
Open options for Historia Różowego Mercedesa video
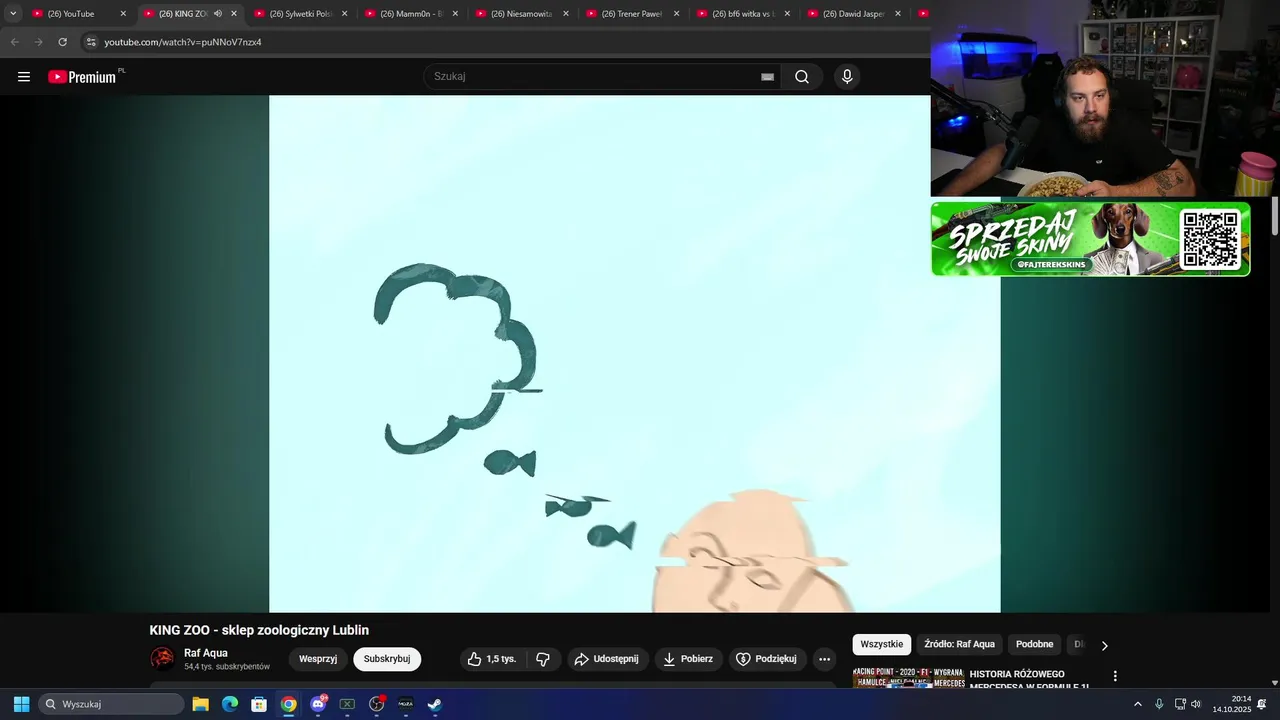point(1115,676)
